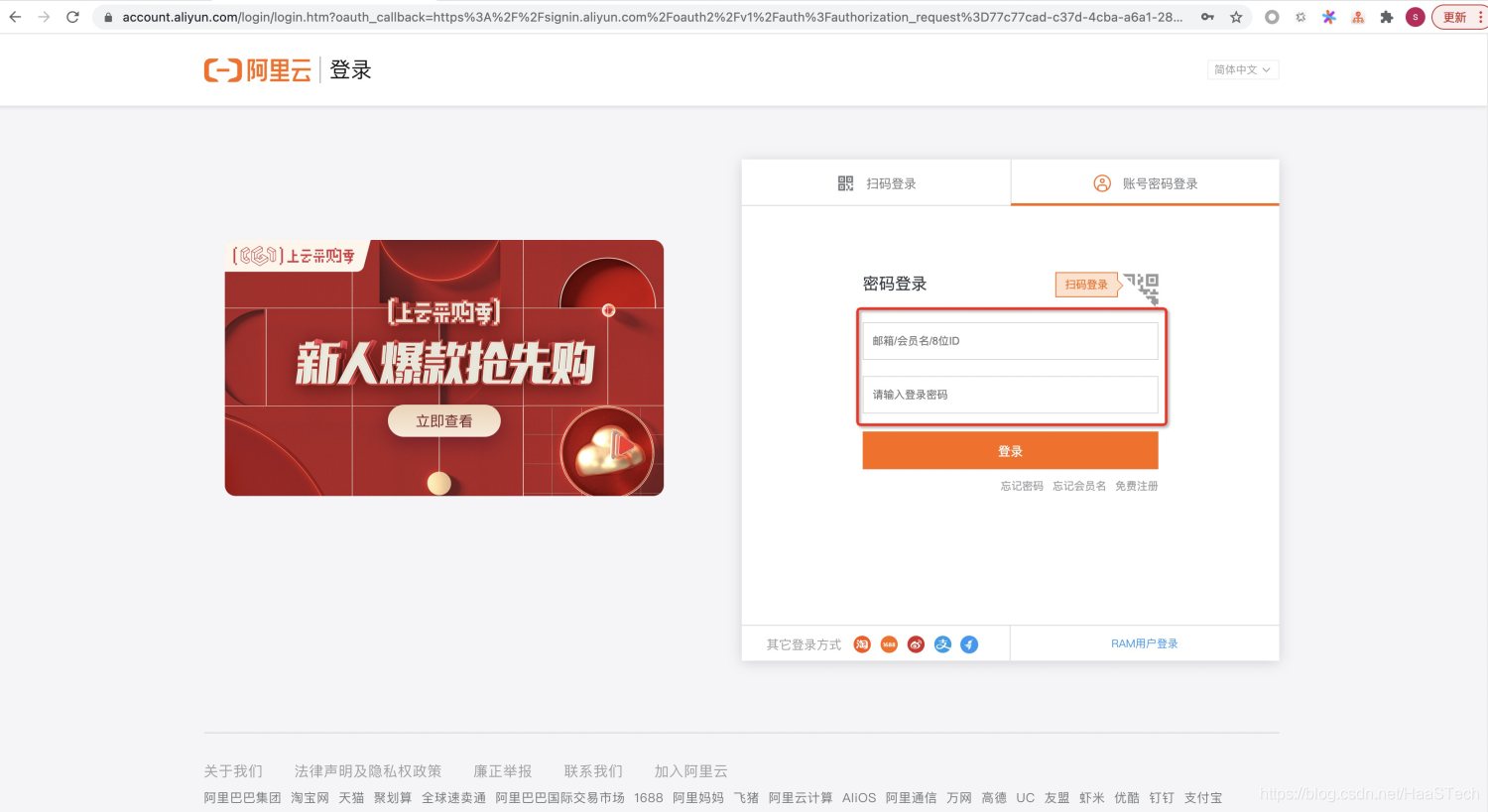The height and width of the screenshot is (812, 1488).
Task: Open the 联系我们 footer link
Action: (x=593, y=771)
